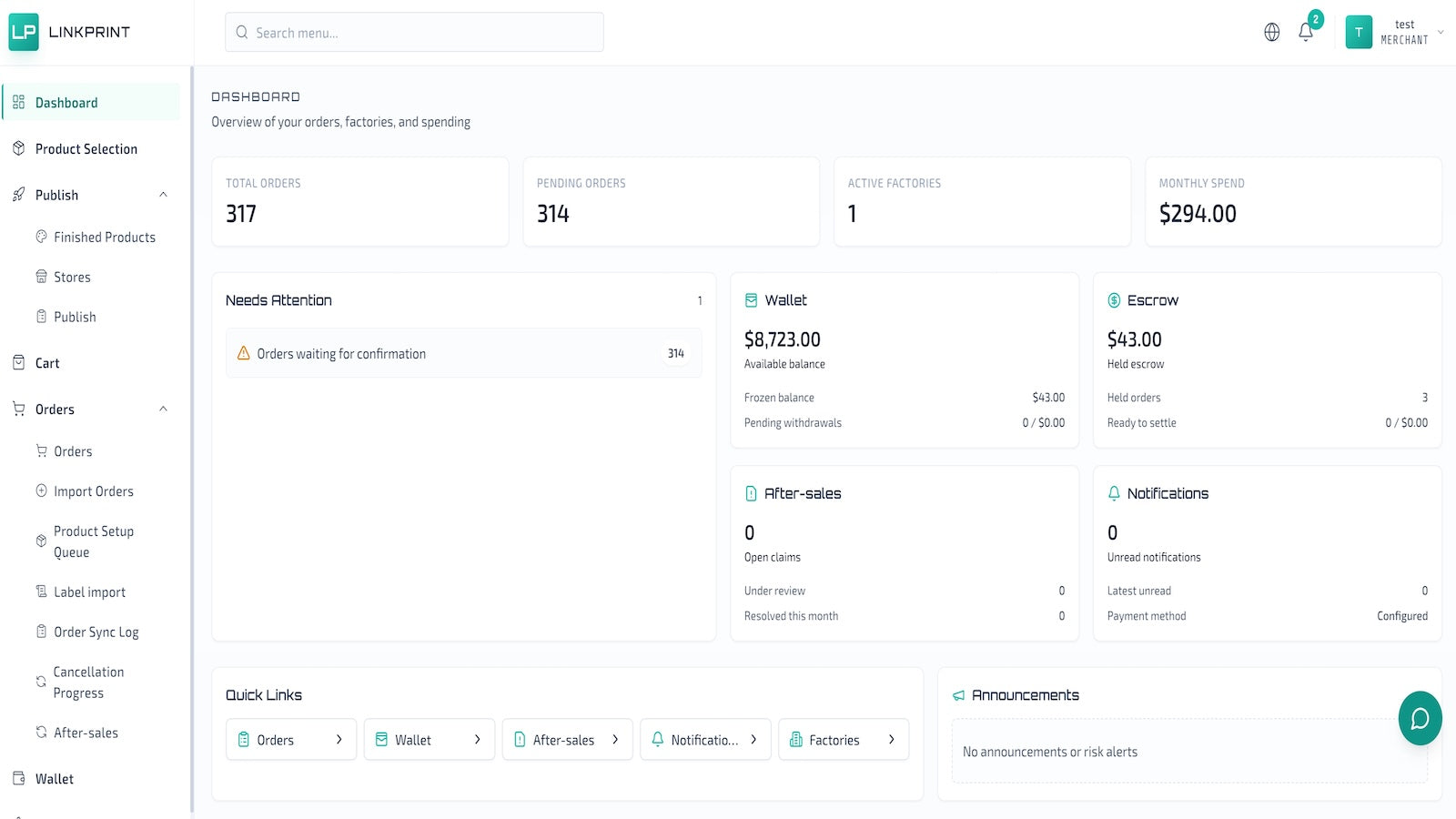1456x819 pixels.
Task: Click the Announcements megaphone icon
Action: click(958, 695)
